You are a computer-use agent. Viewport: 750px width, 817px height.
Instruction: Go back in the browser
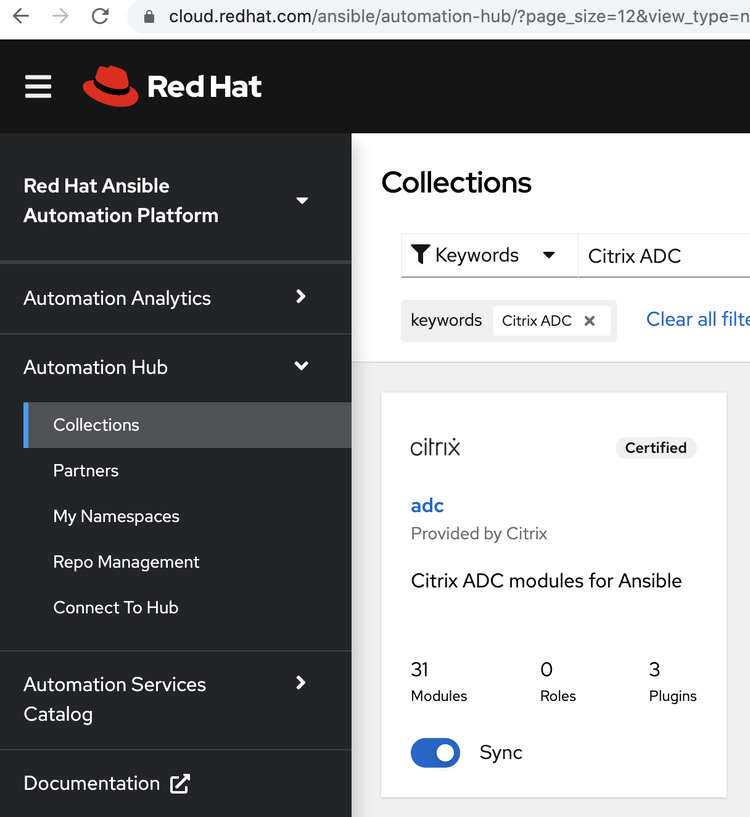21,16
